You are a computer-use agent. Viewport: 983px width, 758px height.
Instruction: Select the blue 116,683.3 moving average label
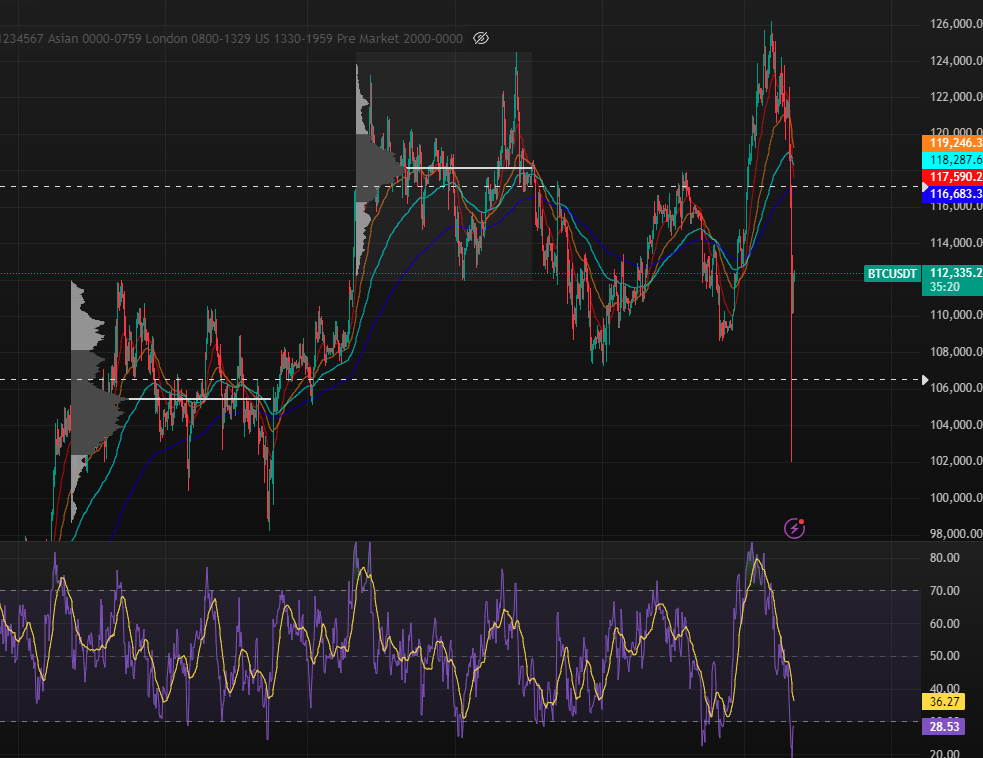click(x=953, y=194)
